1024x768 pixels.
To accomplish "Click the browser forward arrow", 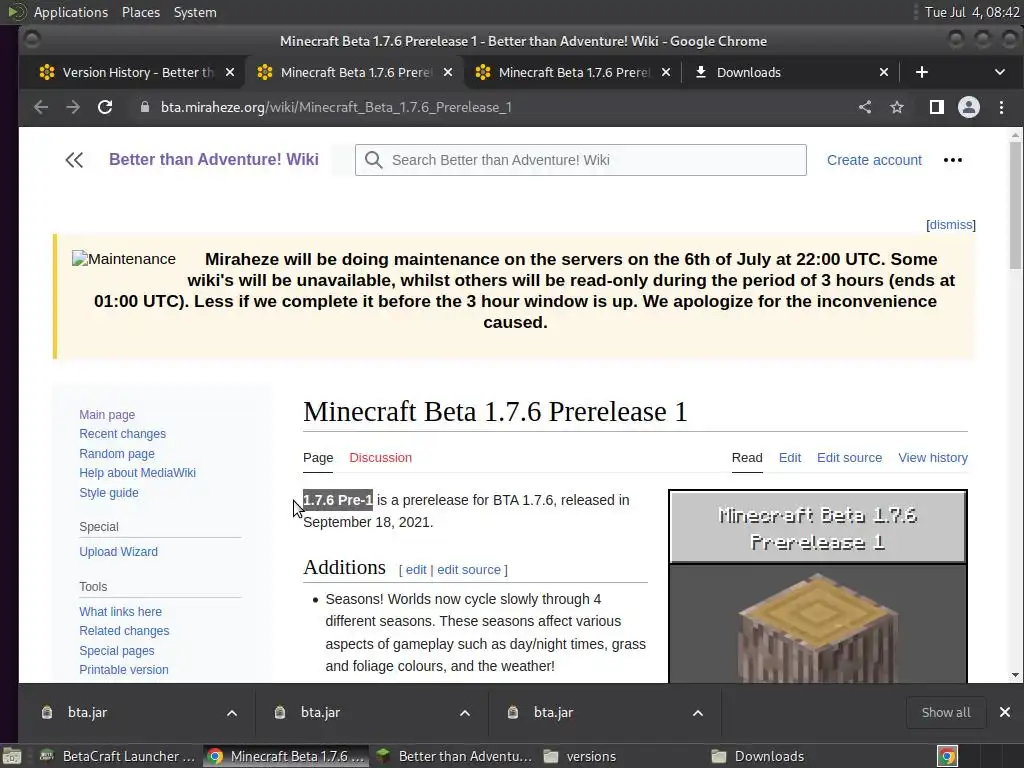I will tap(72, 107).
